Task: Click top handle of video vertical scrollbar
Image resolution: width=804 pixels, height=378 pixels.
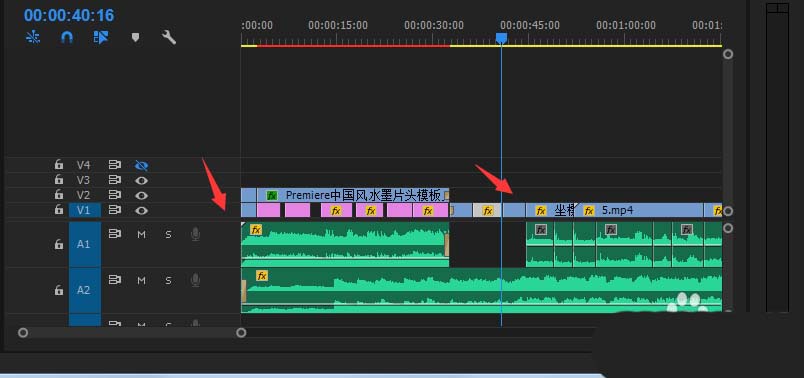Action: point(728,54)
